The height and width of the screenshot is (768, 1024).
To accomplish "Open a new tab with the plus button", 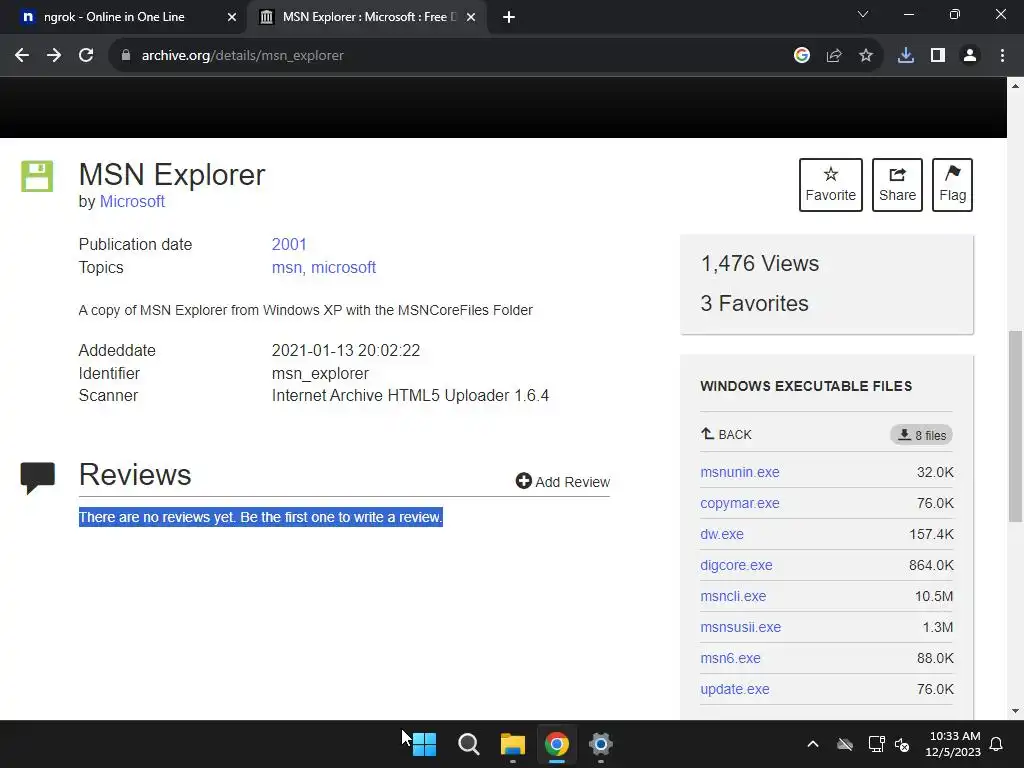I will (x=509, y=18).
